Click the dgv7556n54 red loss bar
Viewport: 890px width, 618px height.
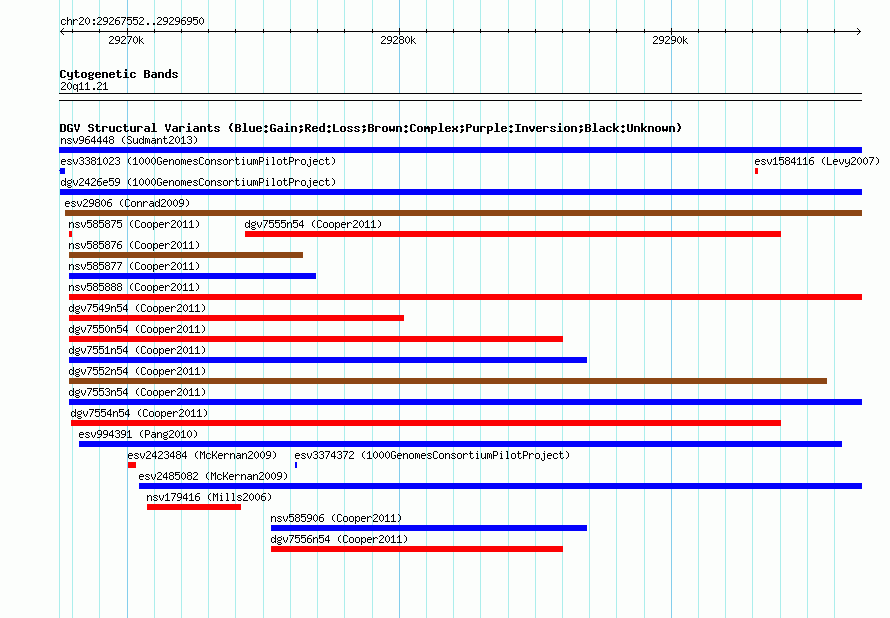click(417, 549)
